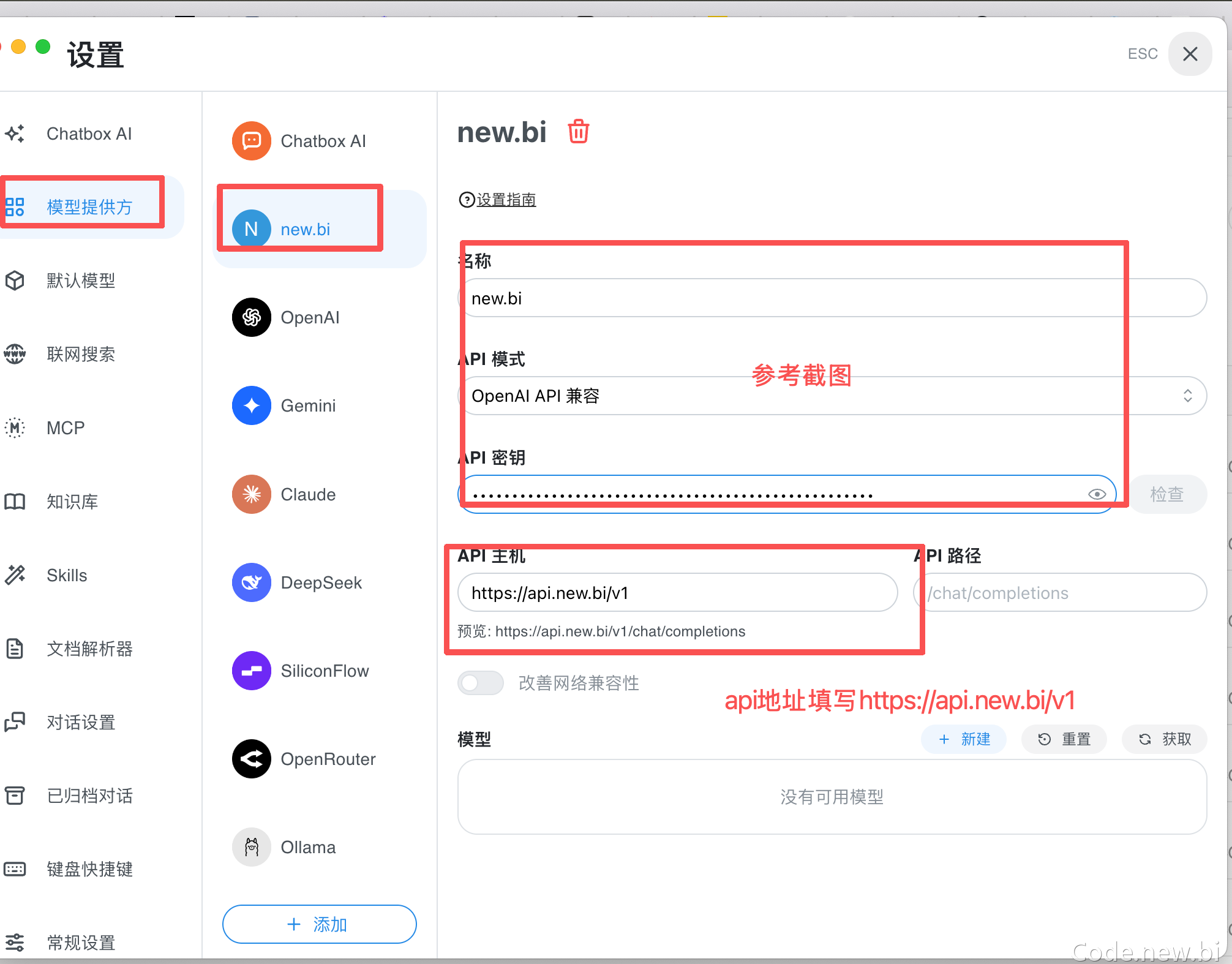Click the Skills magic wand icon
The width and height of the screenshot is (1232, 964).
[x=15, y=575]
